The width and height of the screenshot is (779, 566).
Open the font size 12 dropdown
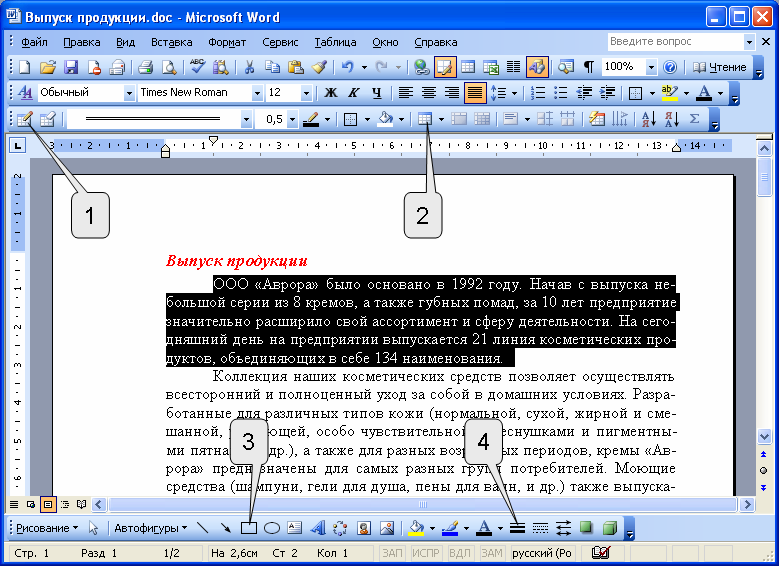[307, 93]
